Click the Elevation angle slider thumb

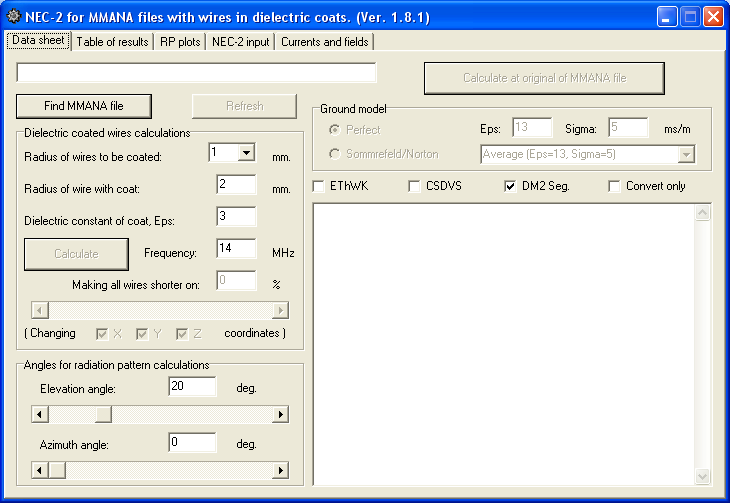coord(103,415)
